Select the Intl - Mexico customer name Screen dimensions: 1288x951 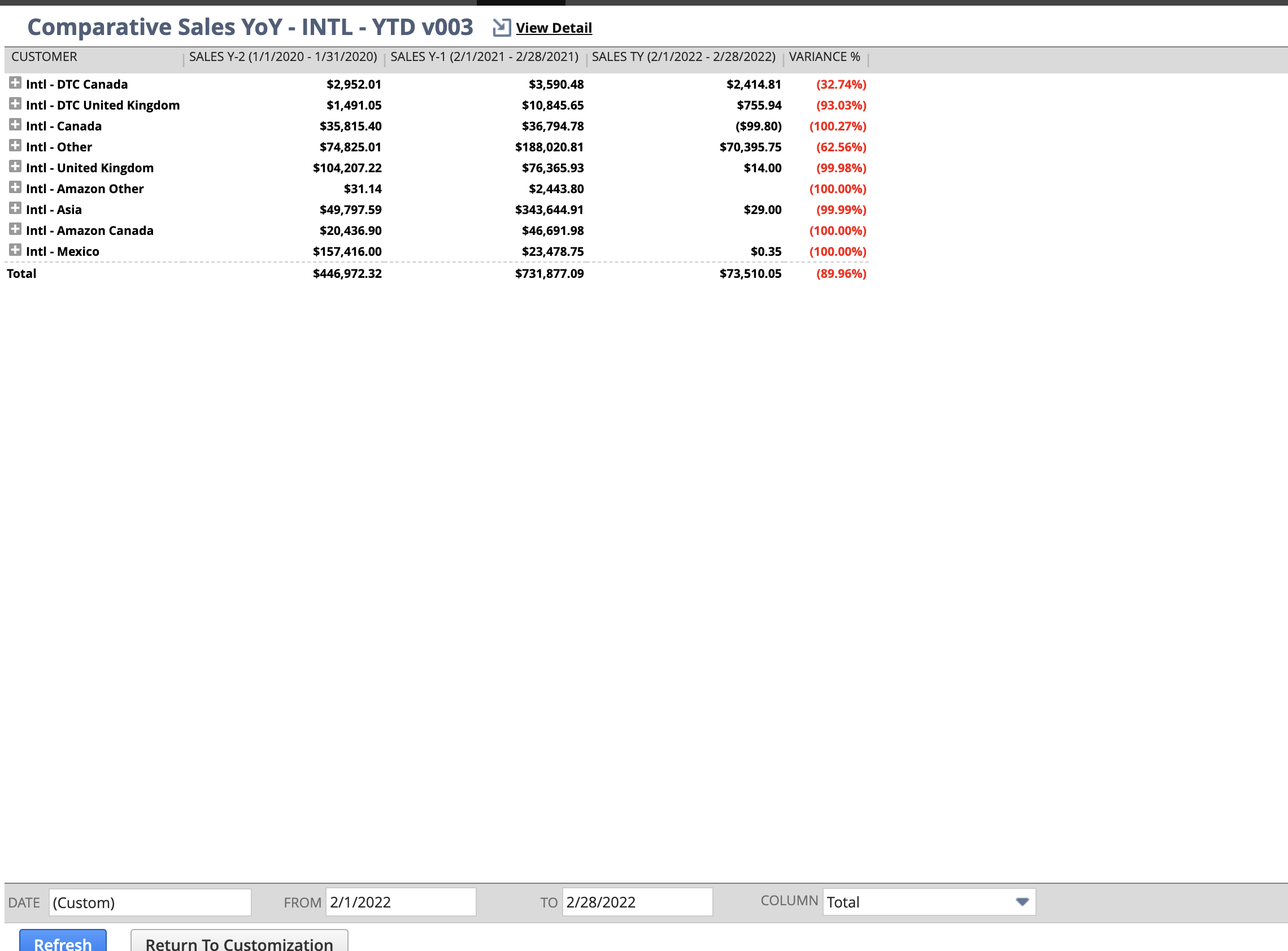tap(62, 251)
